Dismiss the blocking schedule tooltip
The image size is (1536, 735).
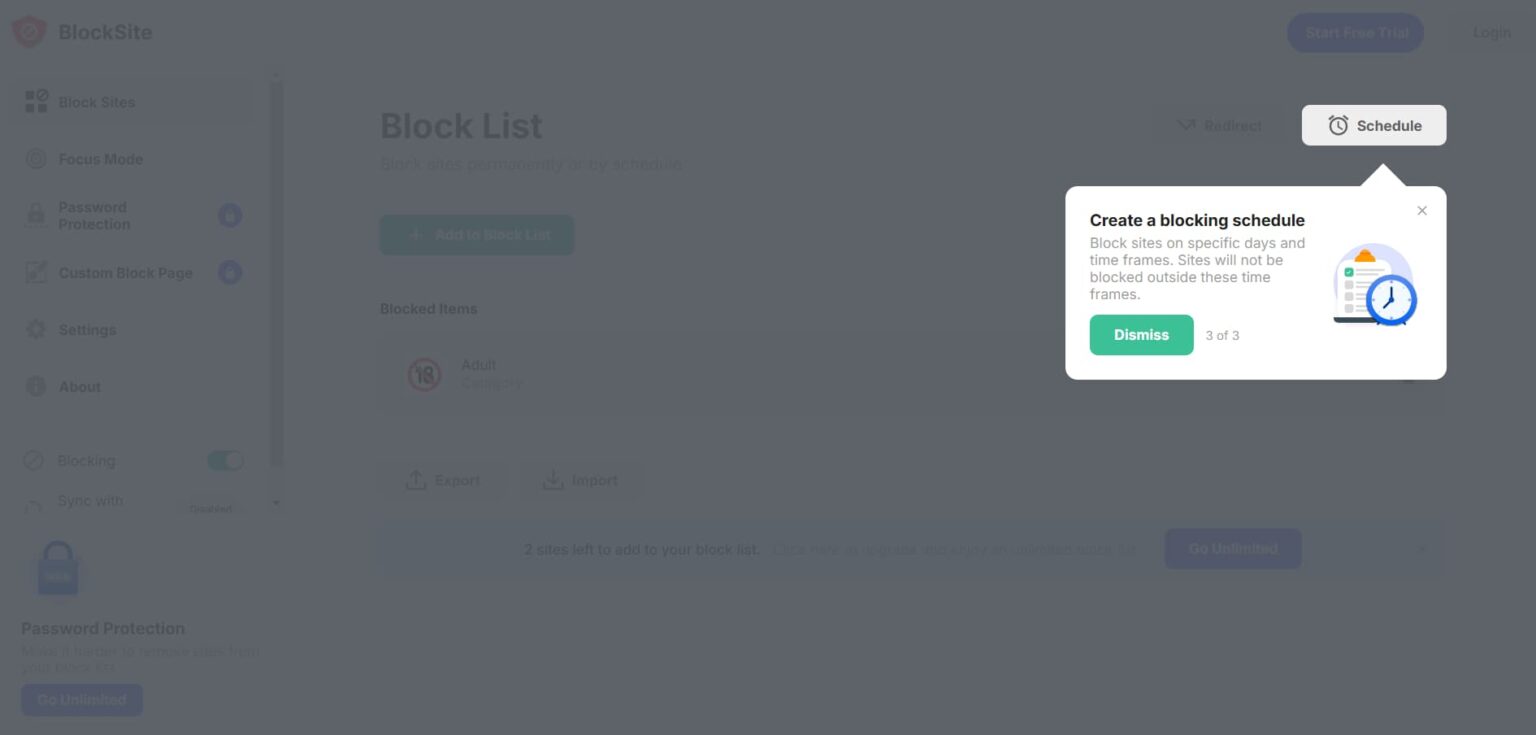1141,335
